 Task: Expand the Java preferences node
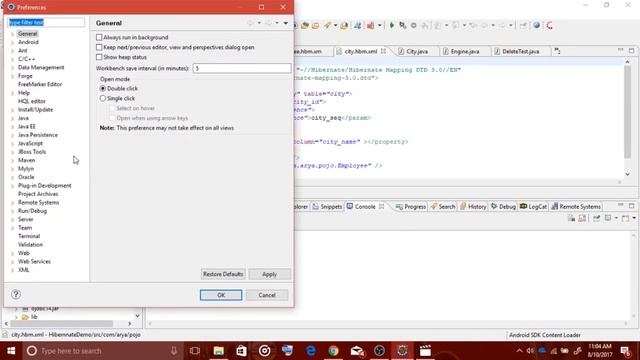(x=12, y=118)
